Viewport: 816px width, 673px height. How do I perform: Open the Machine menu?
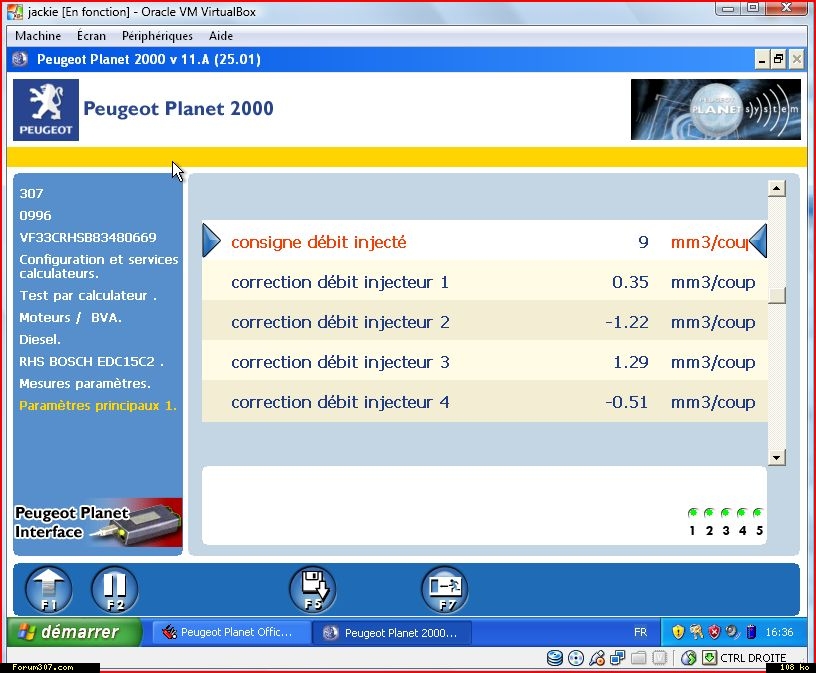click(38, 36)
